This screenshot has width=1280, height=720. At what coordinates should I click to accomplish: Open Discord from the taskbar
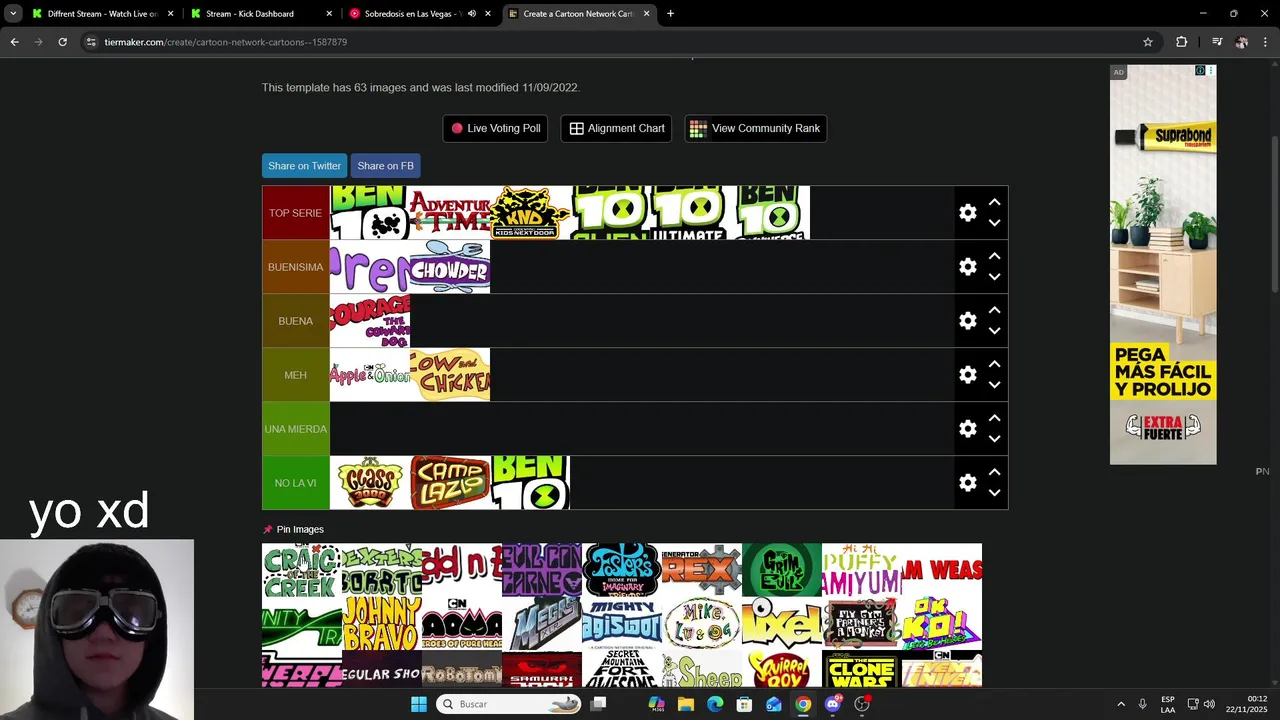point(833,704)
